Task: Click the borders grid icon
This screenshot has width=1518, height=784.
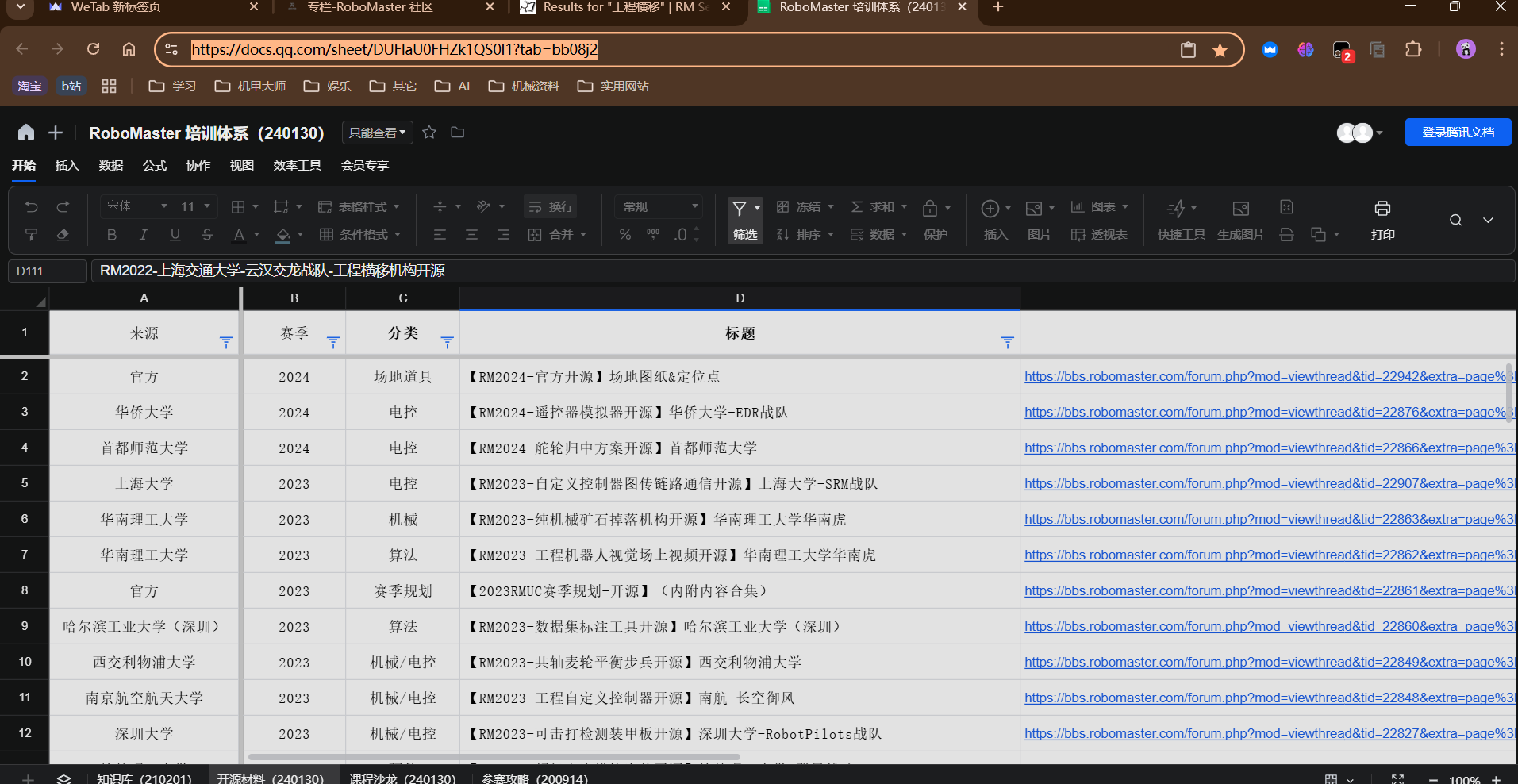Action: click(x=237, y=207)
